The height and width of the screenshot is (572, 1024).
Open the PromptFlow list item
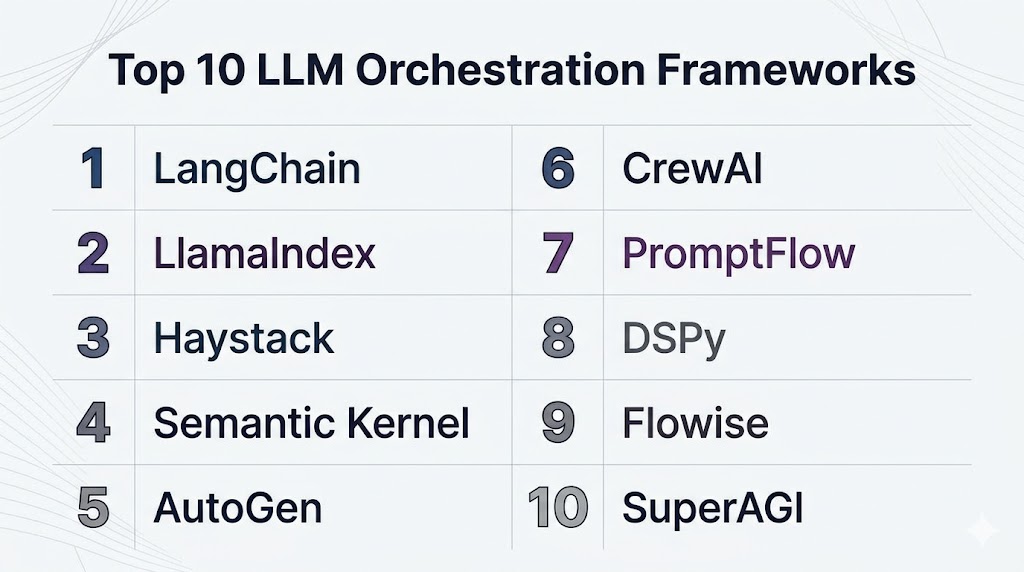[739, 254]
